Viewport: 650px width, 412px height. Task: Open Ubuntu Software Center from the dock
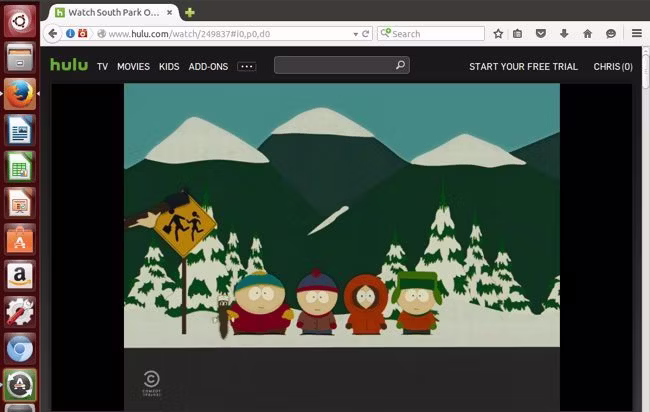coord(19,240)
